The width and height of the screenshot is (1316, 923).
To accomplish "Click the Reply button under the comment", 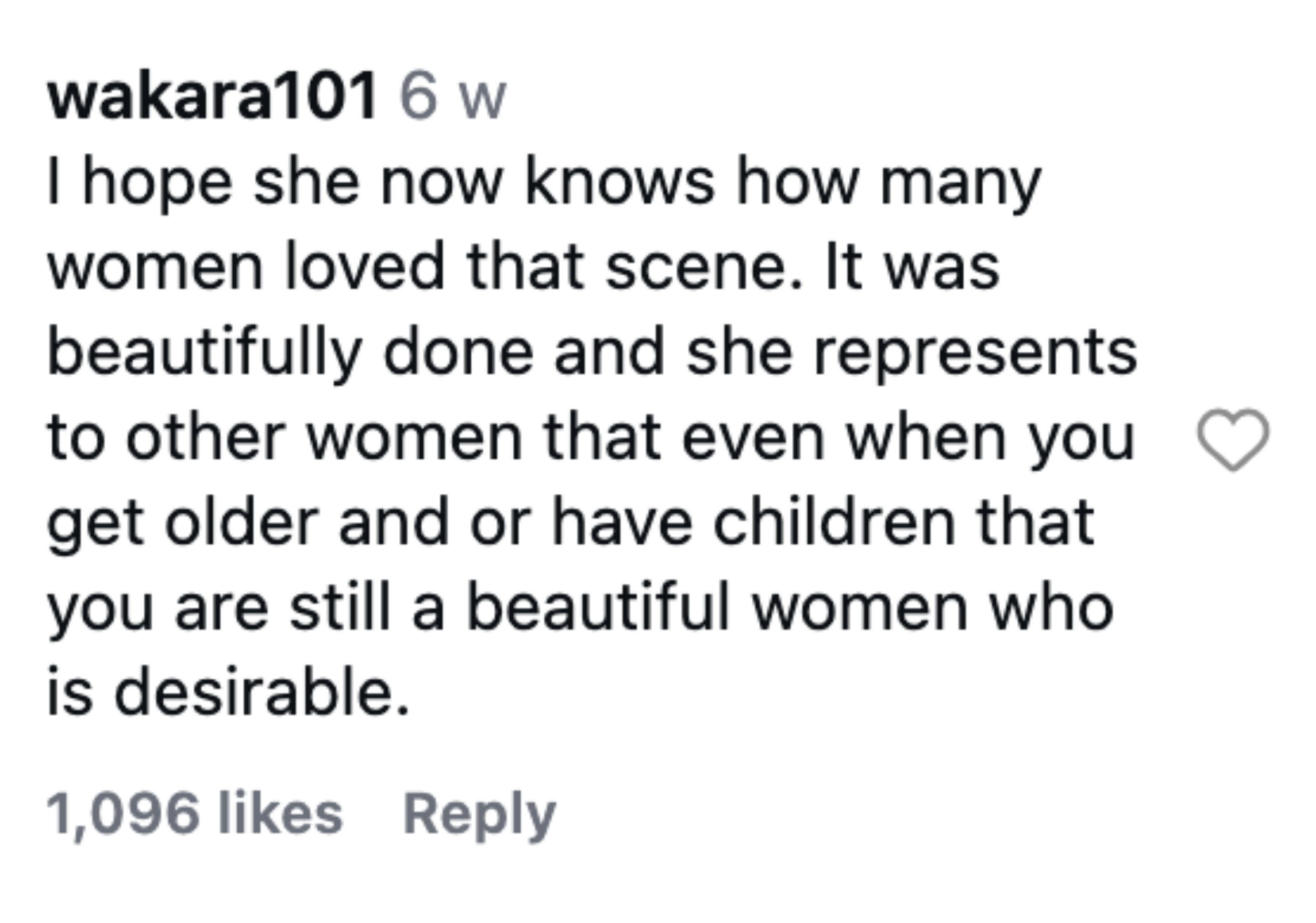I will (479, 814).
